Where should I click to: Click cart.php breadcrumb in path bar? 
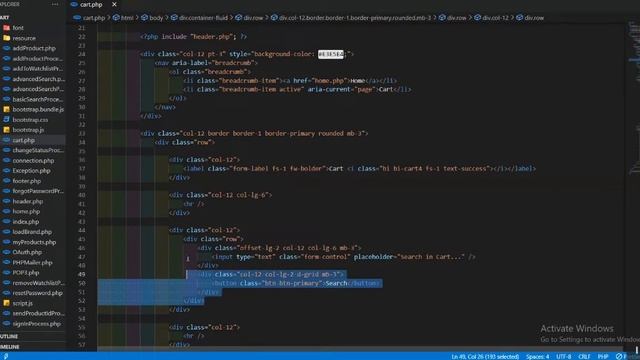[89, 18]
